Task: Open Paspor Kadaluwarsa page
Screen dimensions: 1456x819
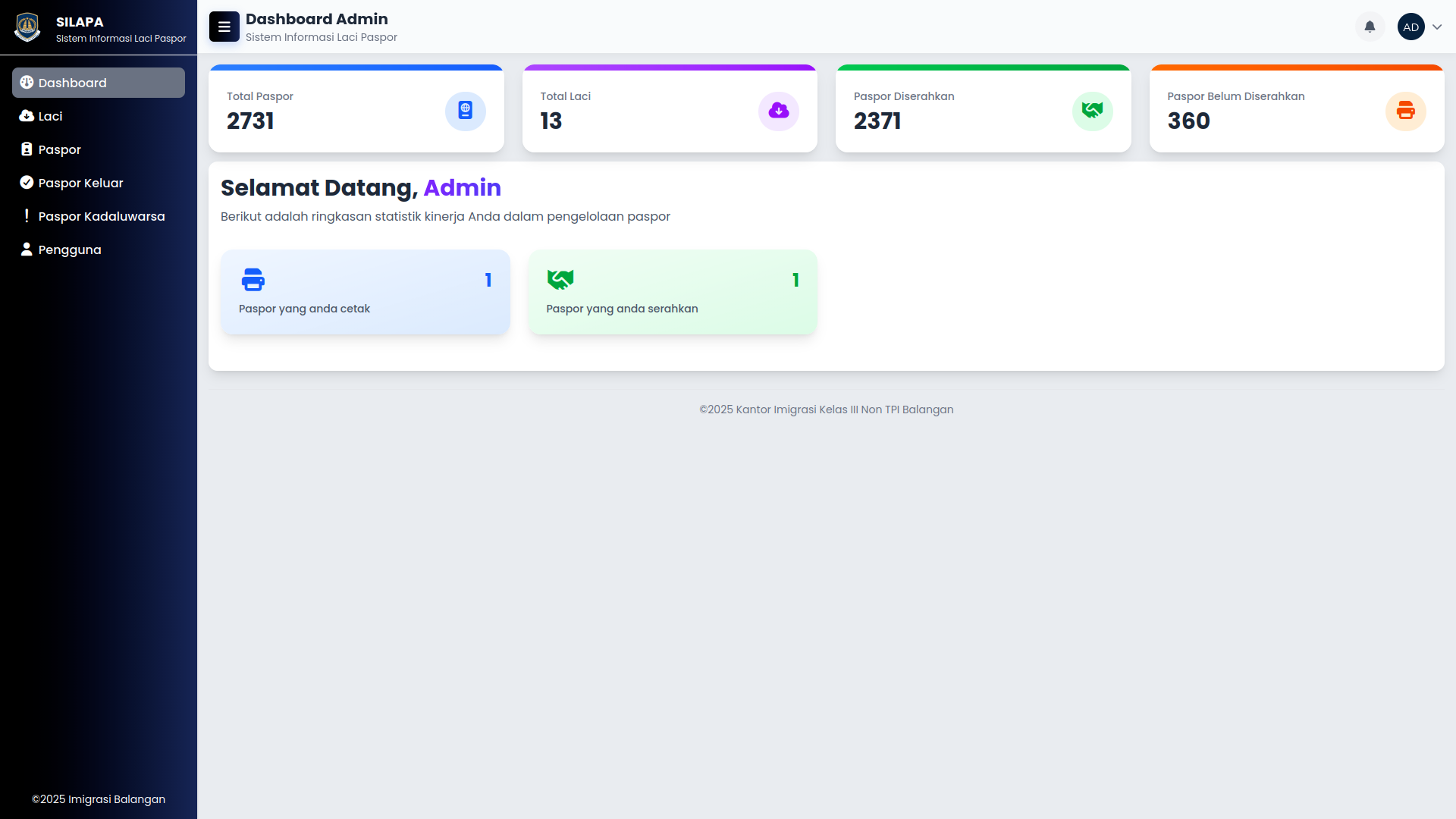Action: click(x=99, y=216)
